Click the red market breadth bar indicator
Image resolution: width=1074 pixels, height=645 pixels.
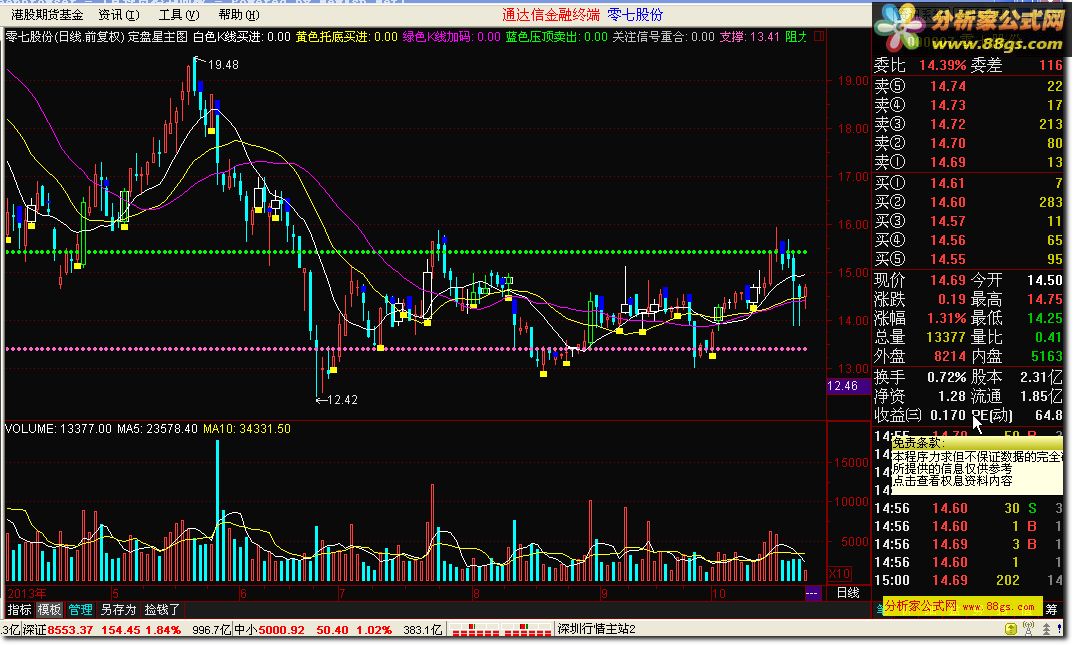[x=501, y=629]
